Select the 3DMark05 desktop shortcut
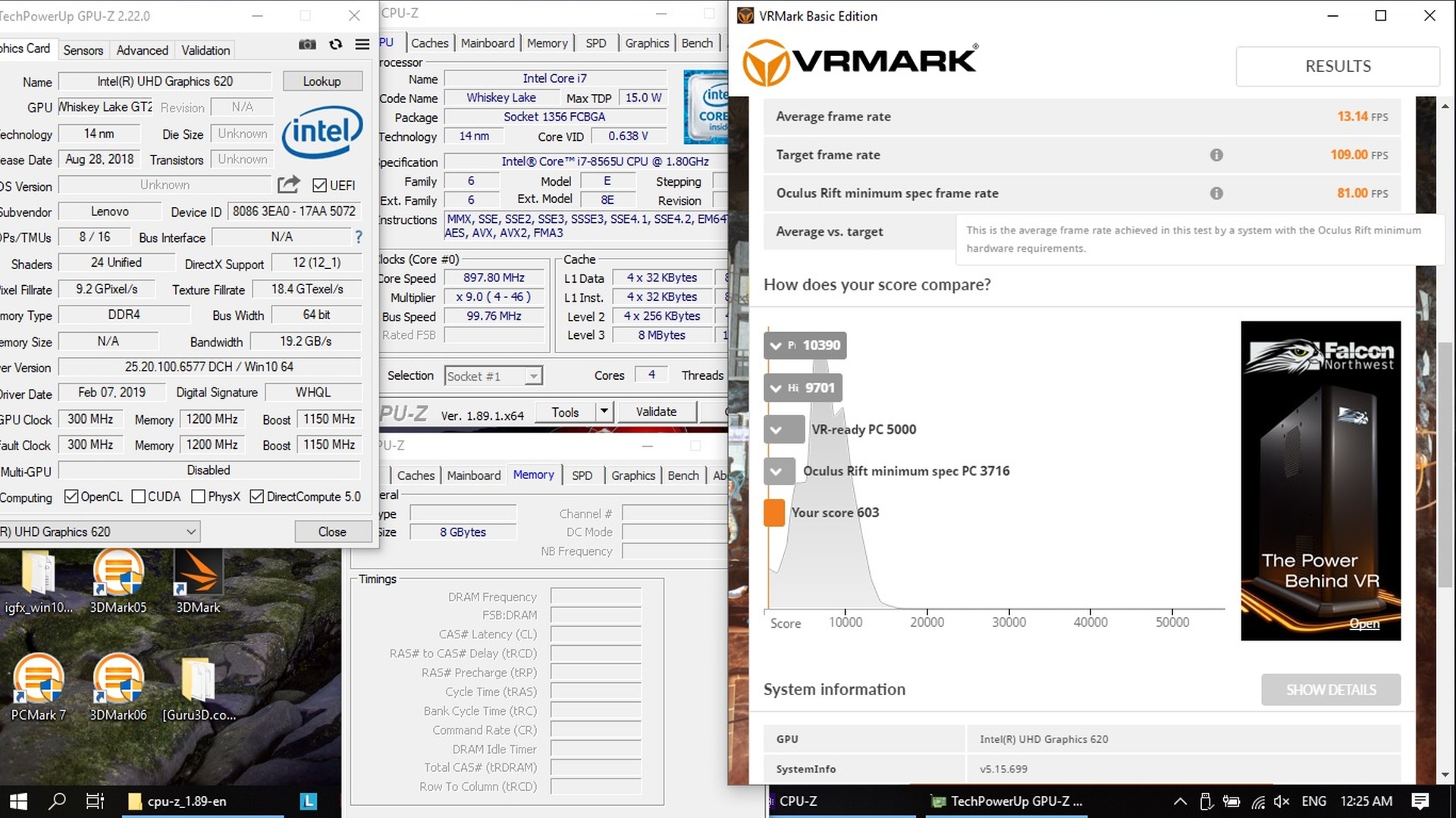Viewport: 1456px width, 818px height. [x=118, y=581]
